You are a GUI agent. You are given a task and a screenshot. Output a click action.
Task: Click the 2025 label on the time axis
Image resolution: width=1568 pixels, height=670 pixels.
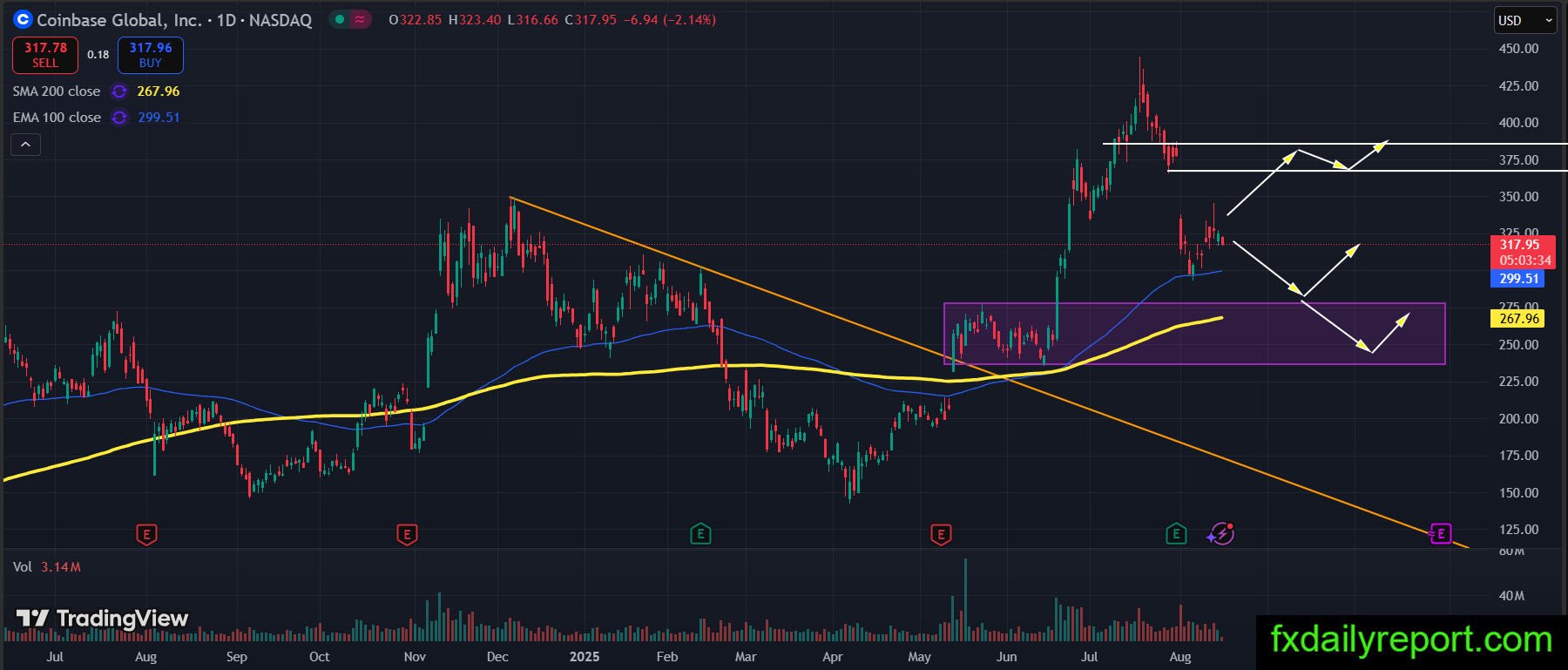point(585,657)
